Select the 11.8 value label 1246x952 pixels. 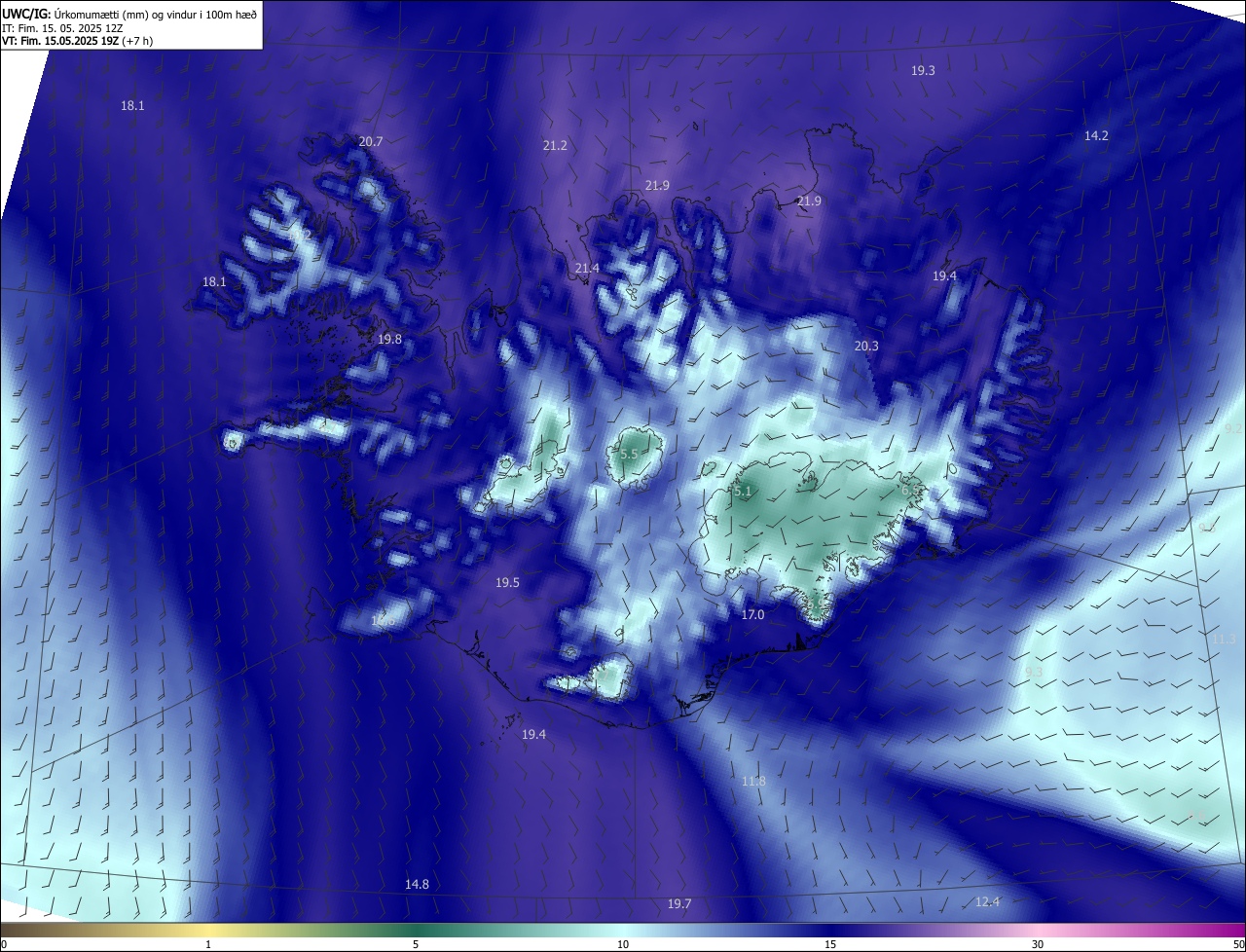753,781
